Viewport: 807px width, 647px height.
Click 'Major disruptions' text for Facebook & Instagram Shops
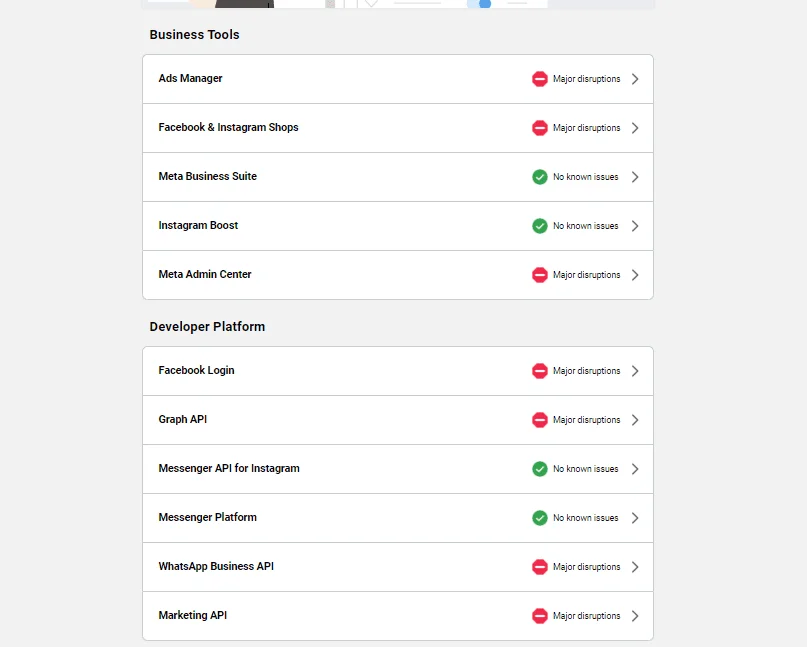coord(586,128)
